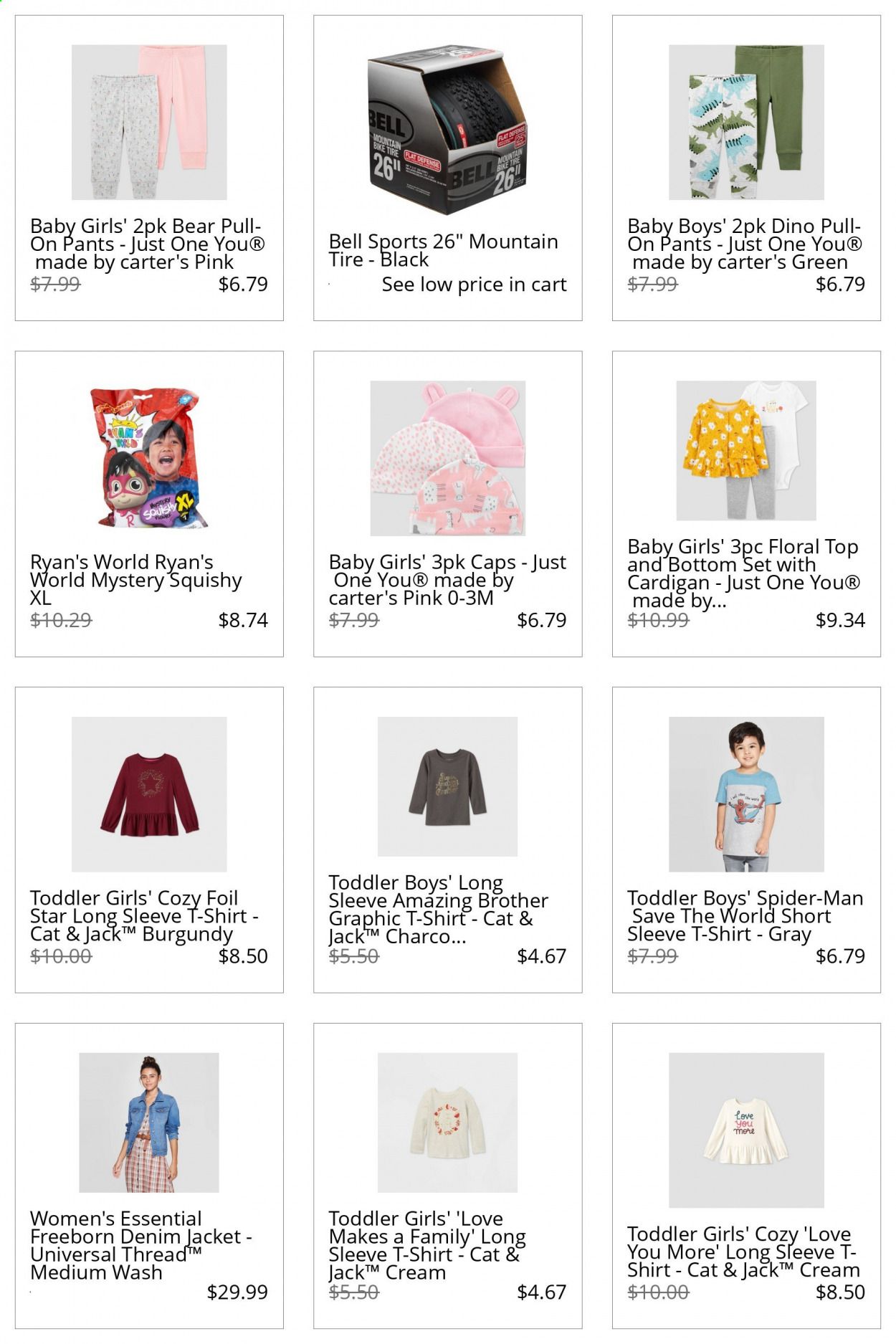The image size is (896, 1344).
Task: Open the Bell Sports mountain tire image
Action: click(448, 130)
